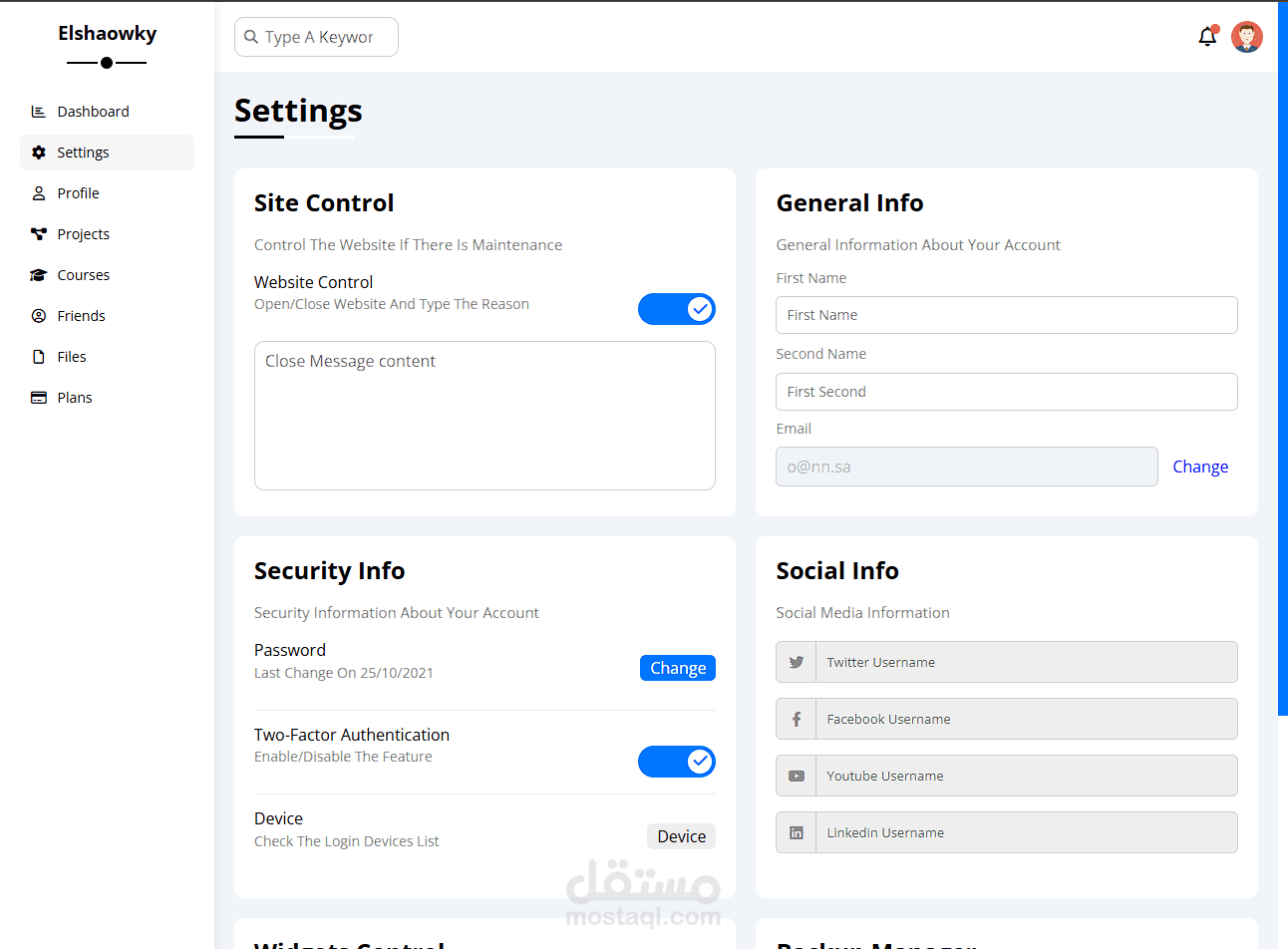
Task: Click the Files document icon
Action: click(x=39, y=357)
